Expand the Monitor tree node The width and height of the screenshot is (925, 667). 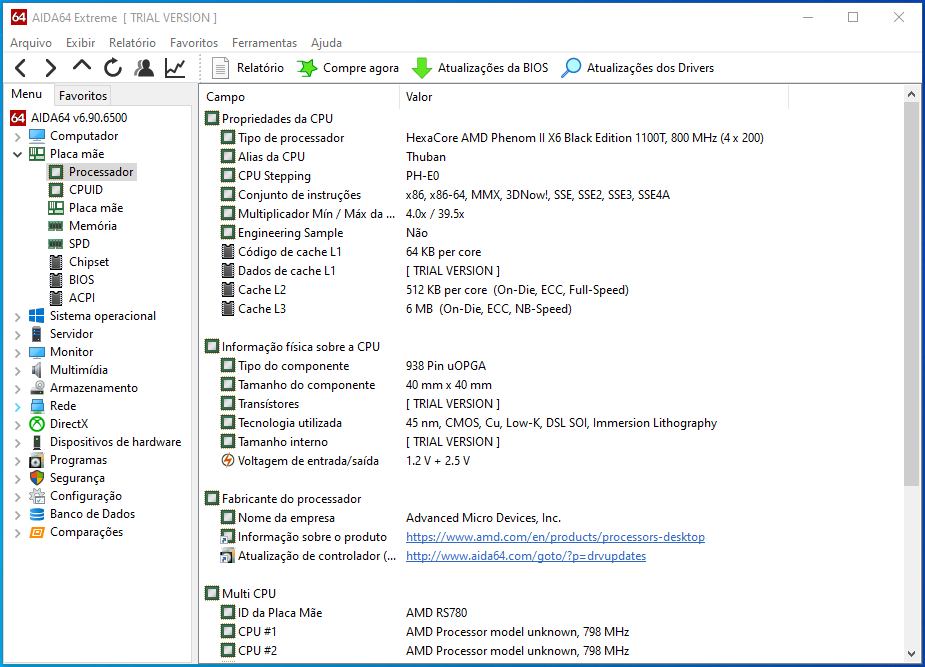click(18, 353)
